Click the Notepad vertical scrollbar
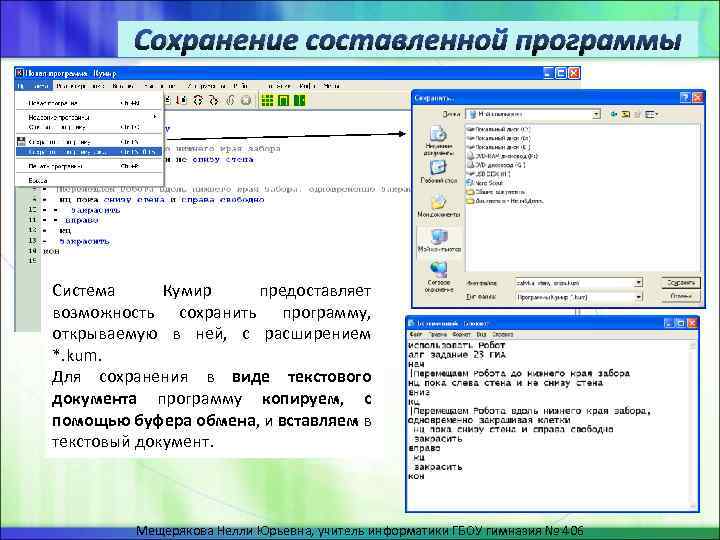 pos(692,424)
